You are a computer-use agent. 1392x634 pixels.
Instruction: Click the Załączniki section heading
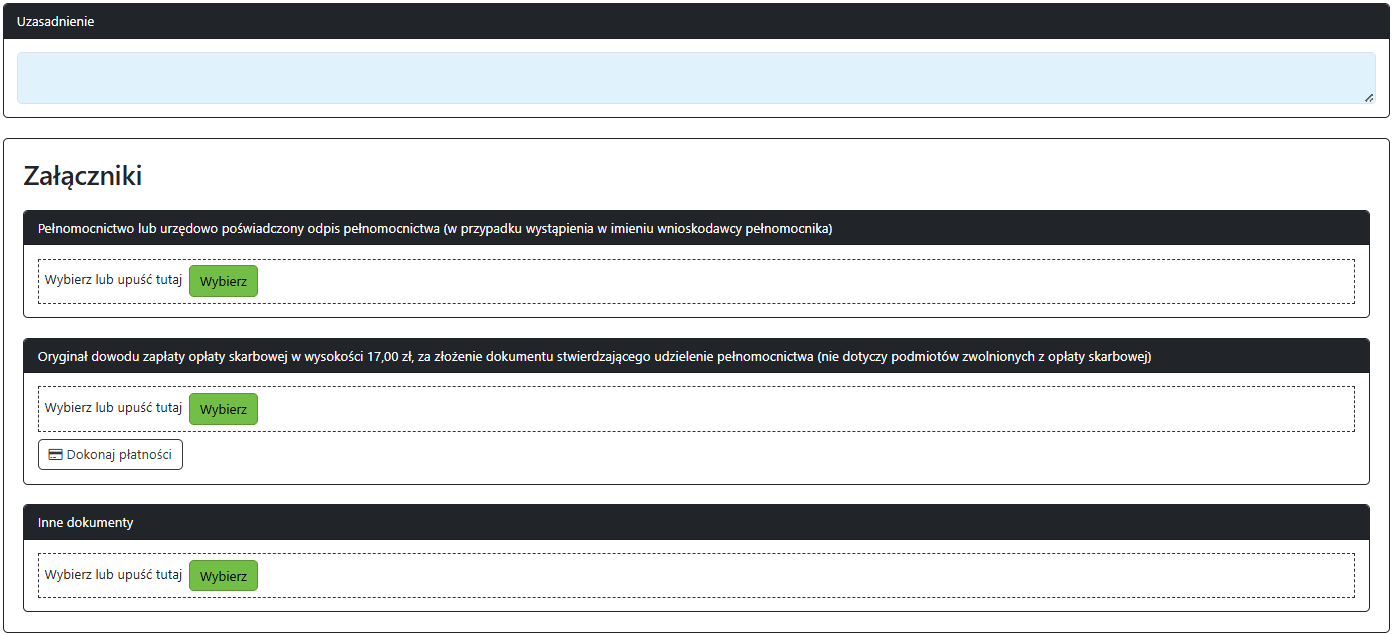(82, 177)
